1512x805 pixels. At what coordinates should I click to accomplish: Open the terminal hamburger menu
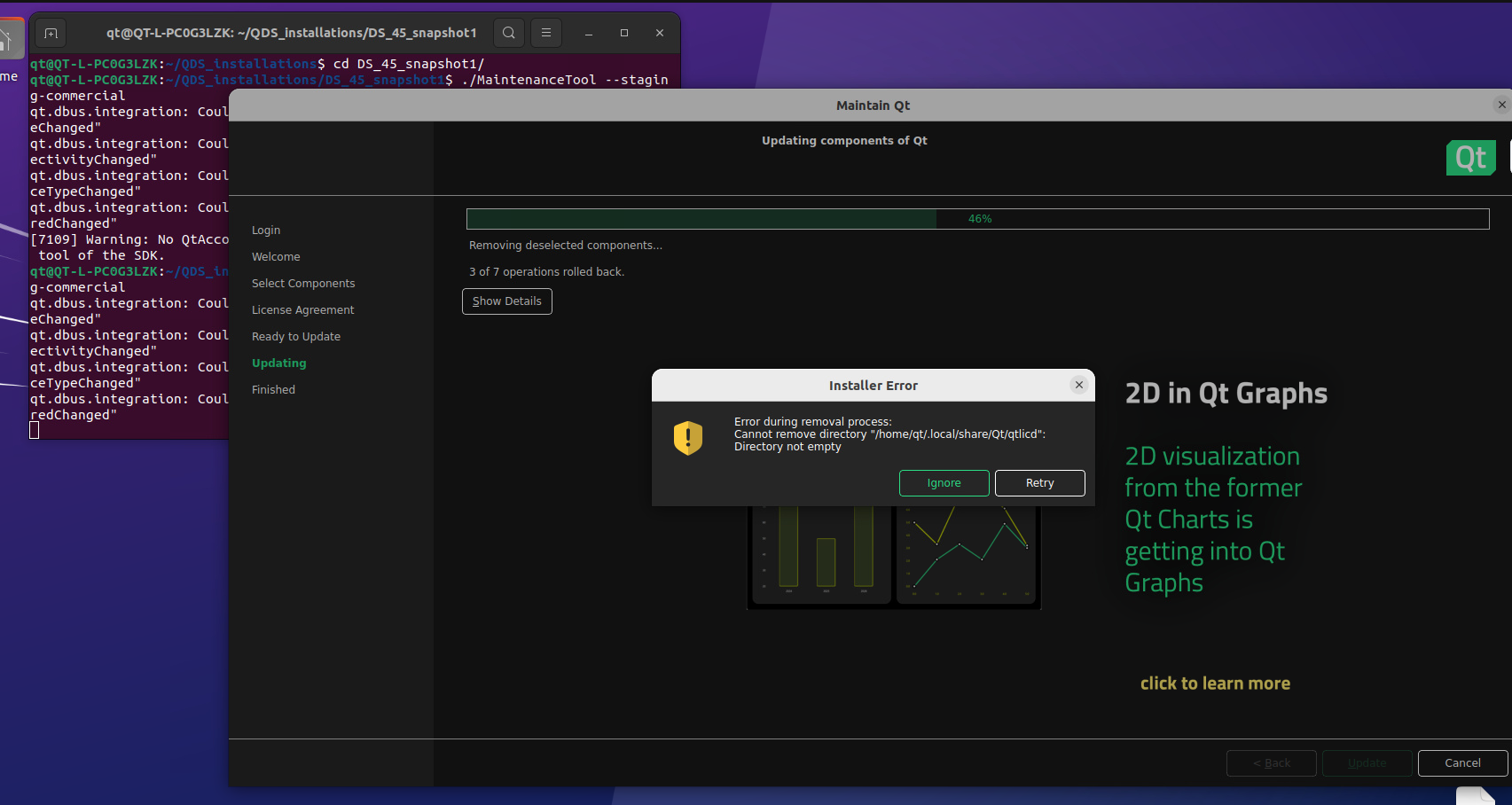pyautogui.click(x=546, y=33)
